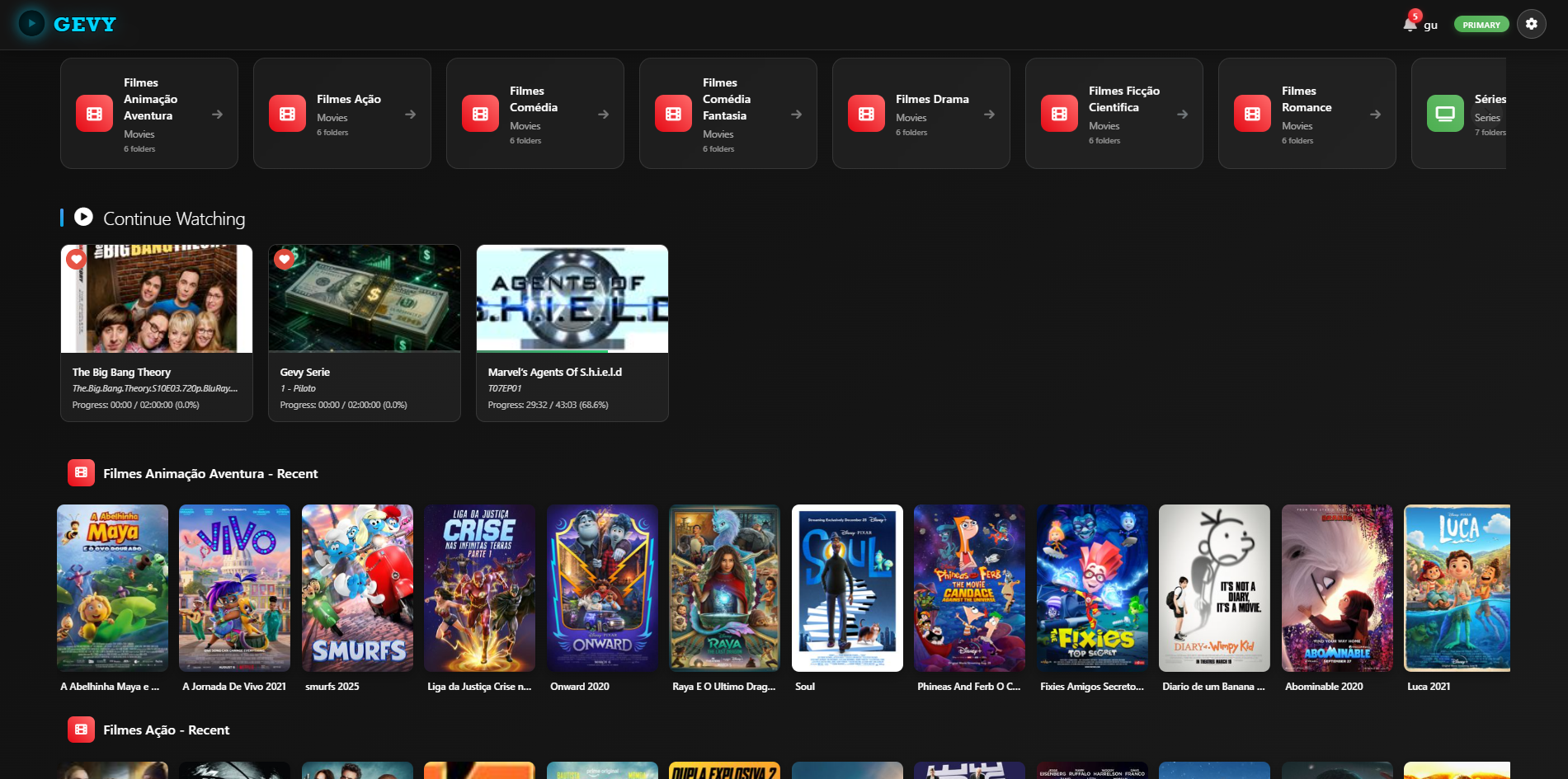
Task: Open Diario de um Banana poster
Action: [x=1215, y=588]
